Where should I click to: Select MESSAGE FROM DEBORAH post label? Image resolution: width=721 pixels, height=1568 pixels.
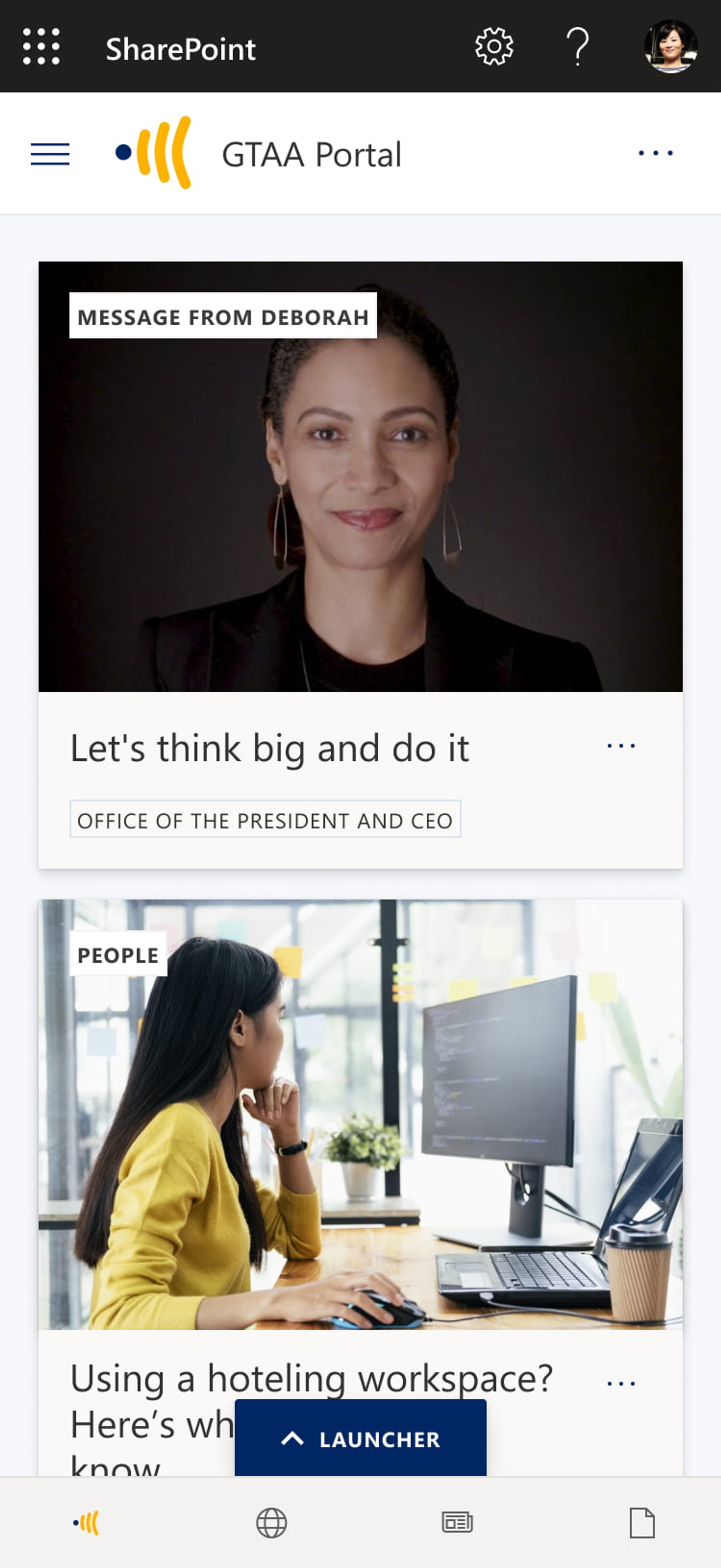222,318
